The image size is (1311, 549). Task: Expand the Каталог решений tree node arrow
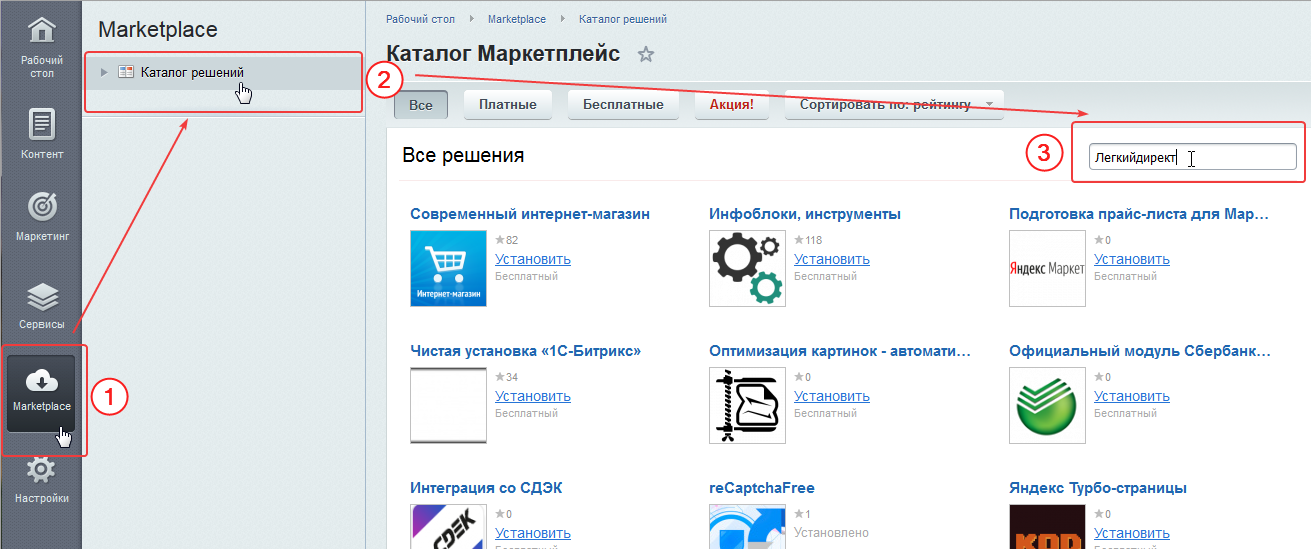click(104, 72)
